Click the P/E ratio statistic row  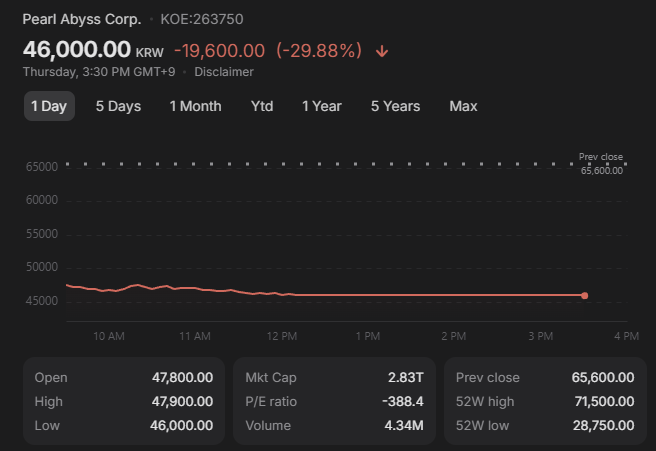334,401
